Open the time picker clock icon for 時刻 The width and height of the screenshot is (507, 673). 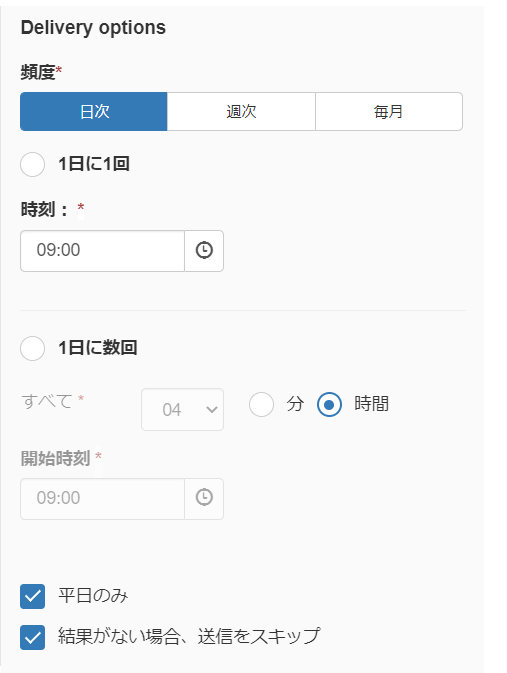tap(204, 251)
